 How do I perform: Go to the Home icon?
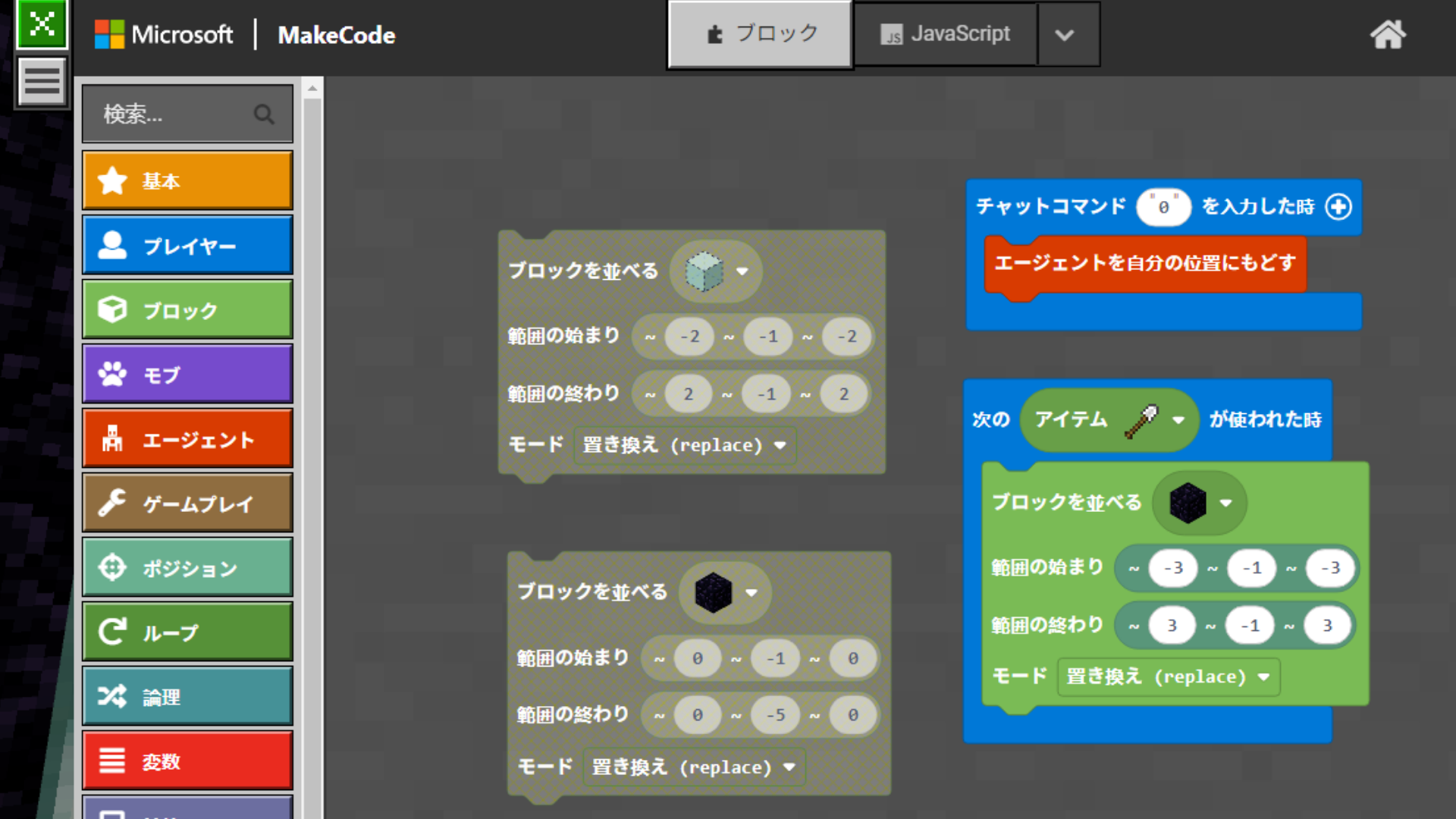(1388, 35)
